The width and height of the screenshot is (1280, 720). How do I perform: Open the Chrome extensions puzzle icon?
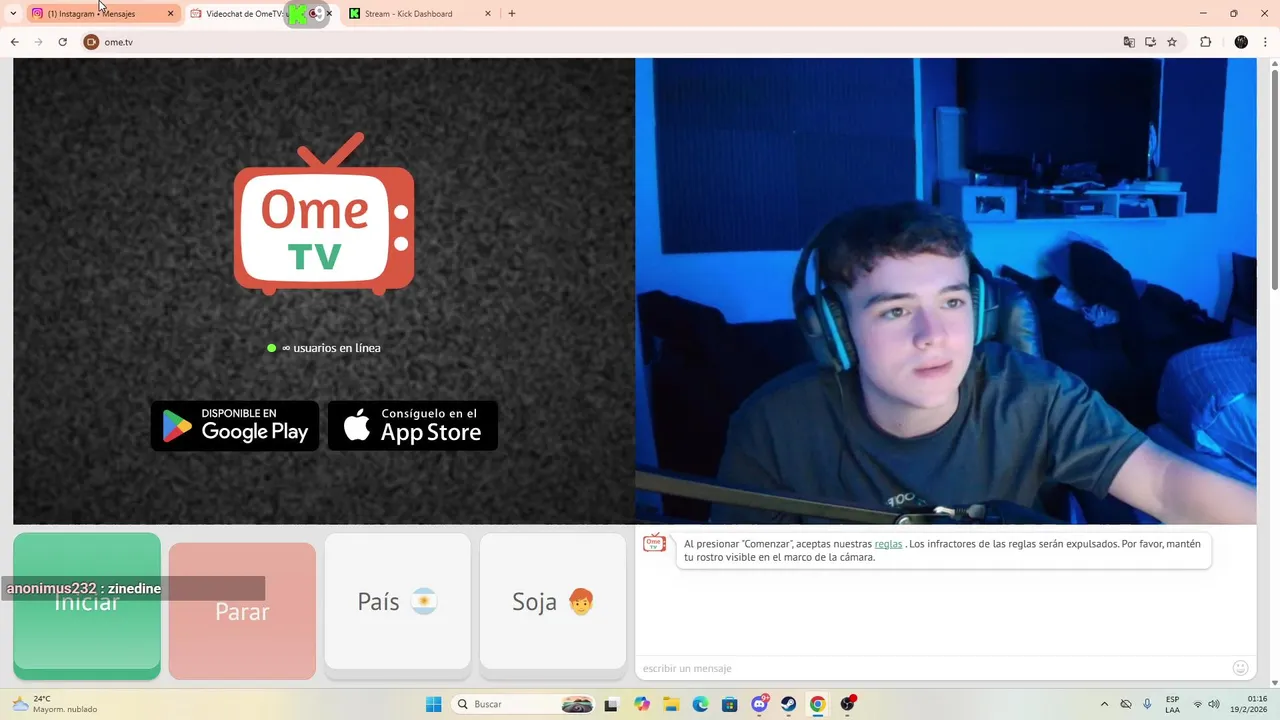[1205, 42]
